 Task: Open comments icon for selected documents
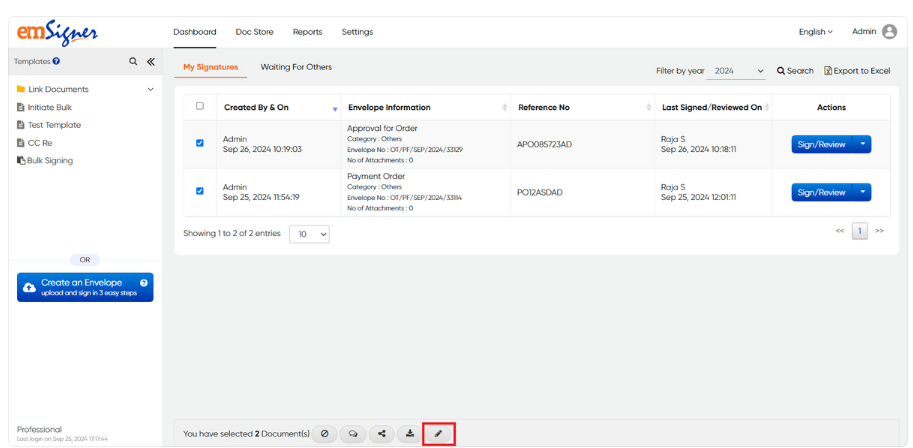tap(353, 433)
